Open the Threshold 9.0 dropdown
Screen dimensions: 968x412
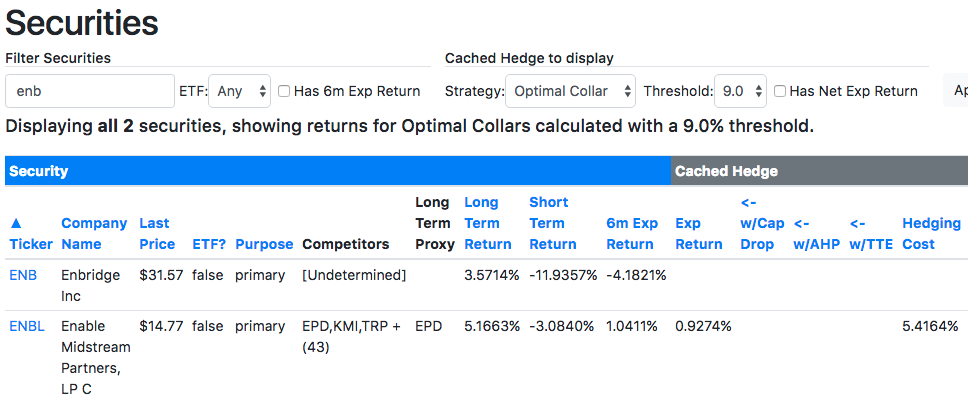[740, 91]
